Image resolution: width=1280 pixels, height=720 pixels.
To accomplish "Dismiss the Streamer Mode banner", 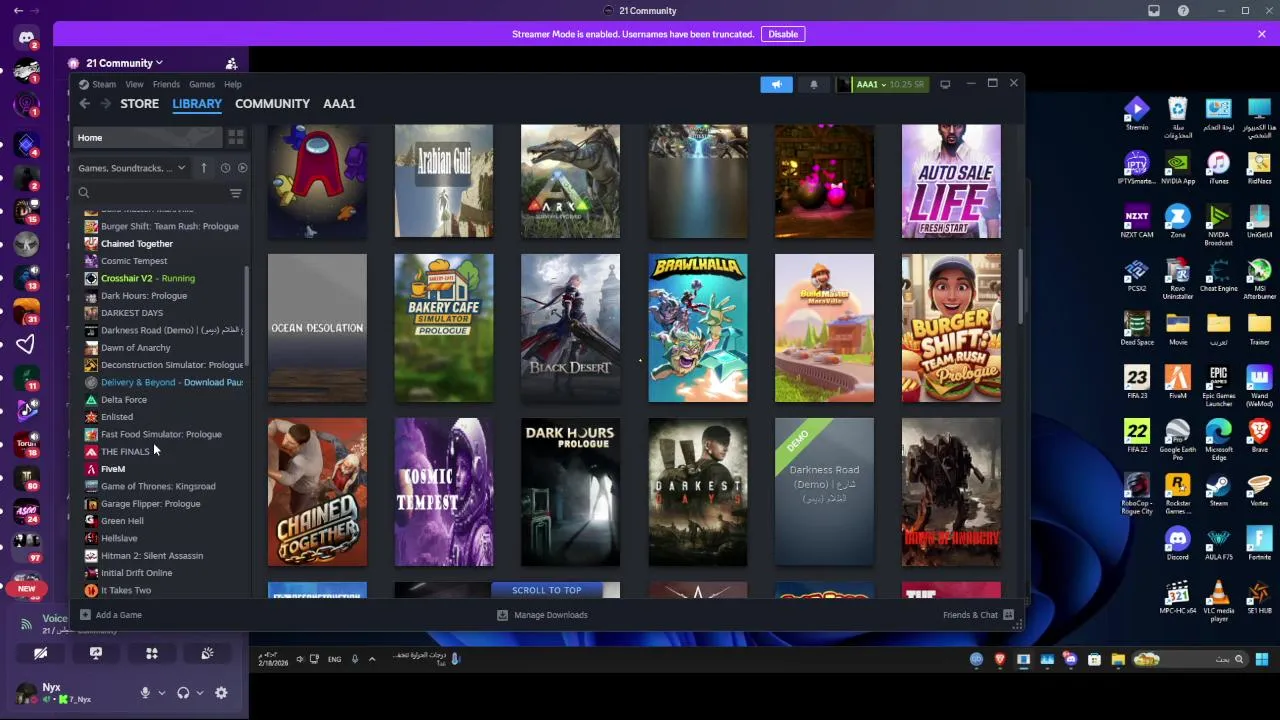I will coord(1262,34).
